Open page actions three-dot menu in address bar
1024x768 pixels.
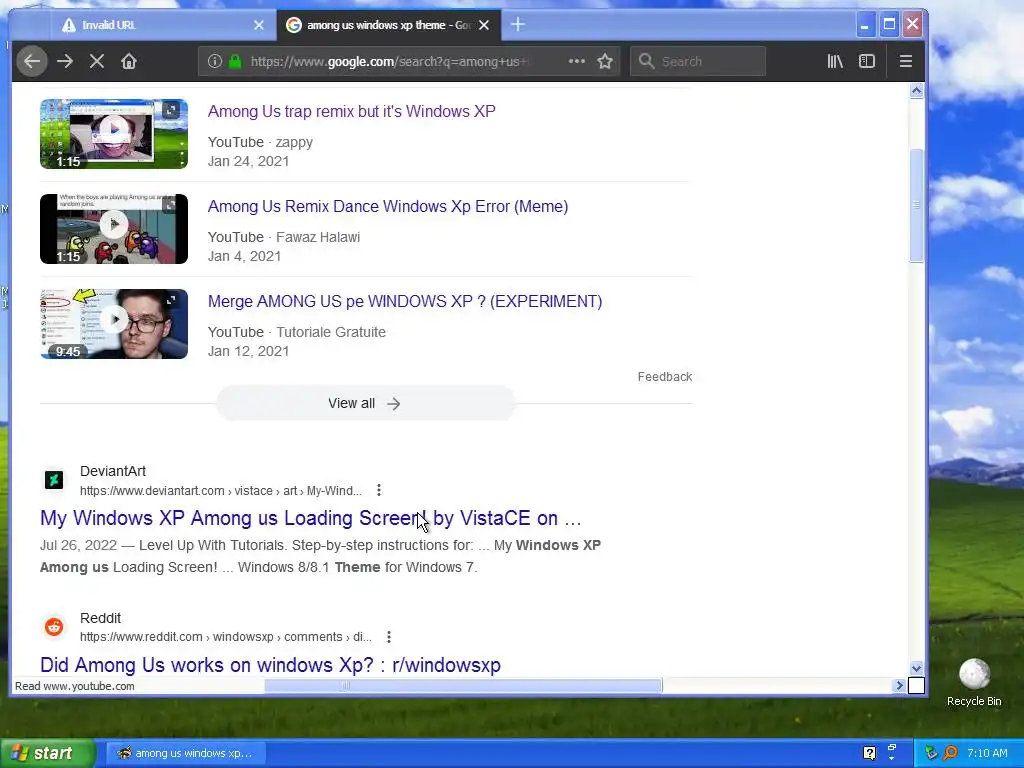(x=577, y=61)
